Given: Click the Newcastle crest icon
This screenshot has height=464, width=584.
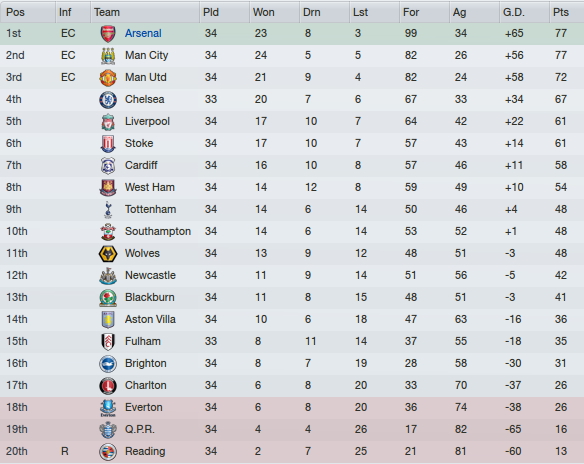Looking at the screenshot, I should (x=108, y=276).
